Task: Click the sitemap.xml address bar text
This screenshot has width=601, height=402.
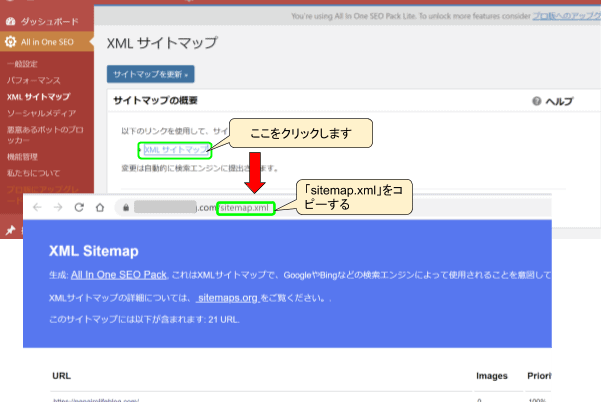Action: tap(245, 207)
